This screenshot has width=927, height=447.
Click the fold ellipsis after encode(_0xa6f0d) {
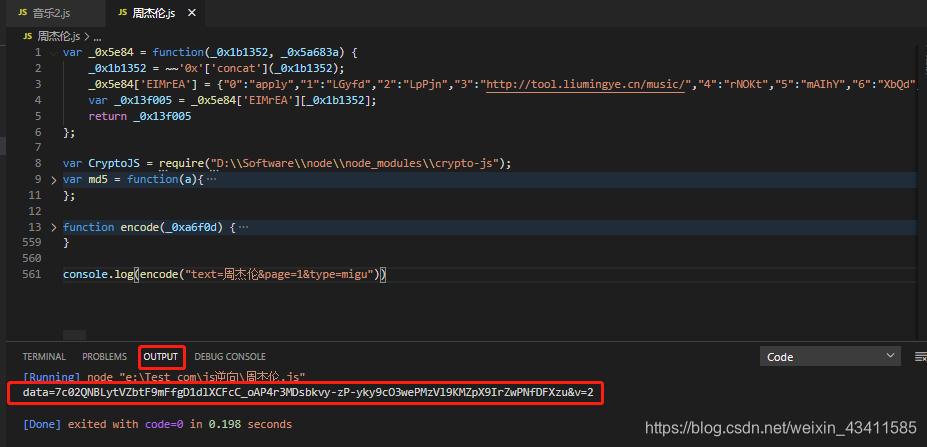(243, 227)
